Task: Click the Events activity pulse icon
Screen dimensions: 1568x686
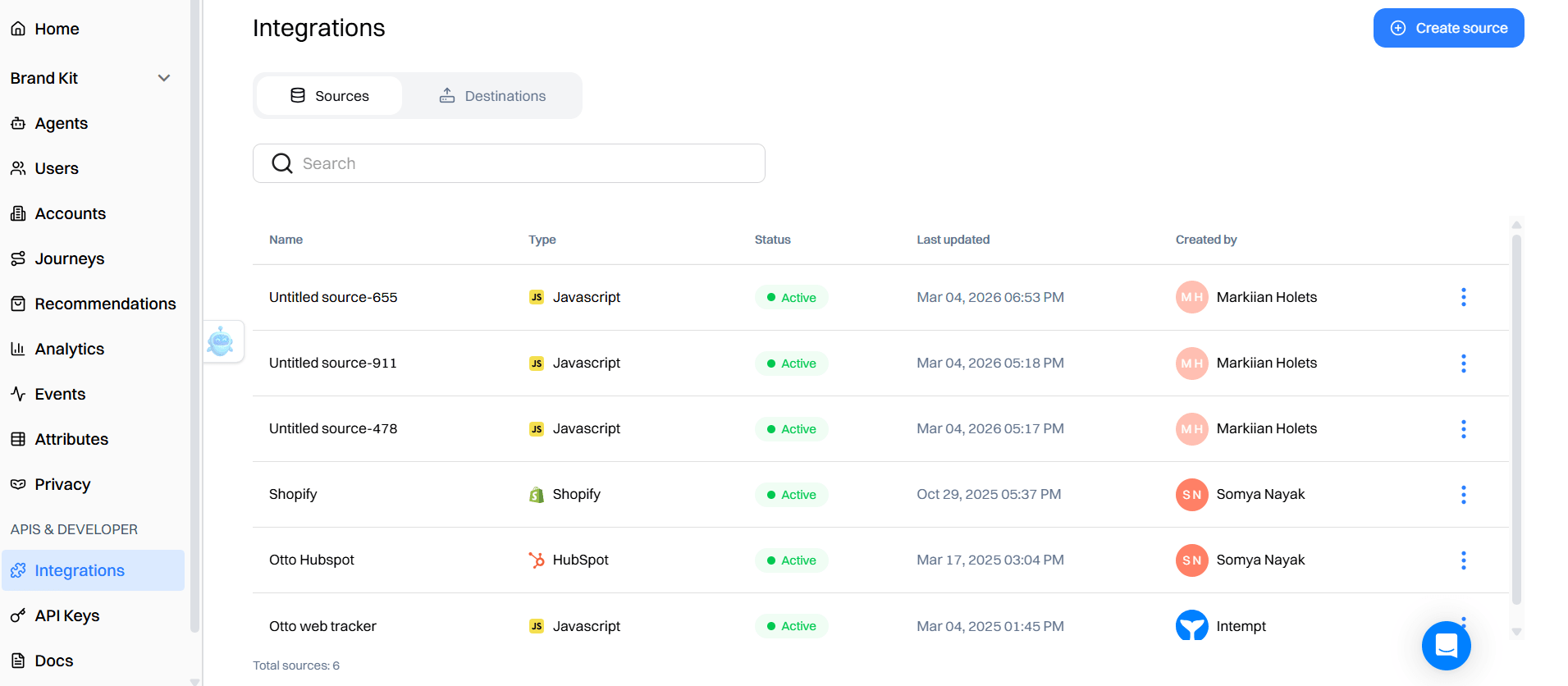Action: [x=18, y=394]
